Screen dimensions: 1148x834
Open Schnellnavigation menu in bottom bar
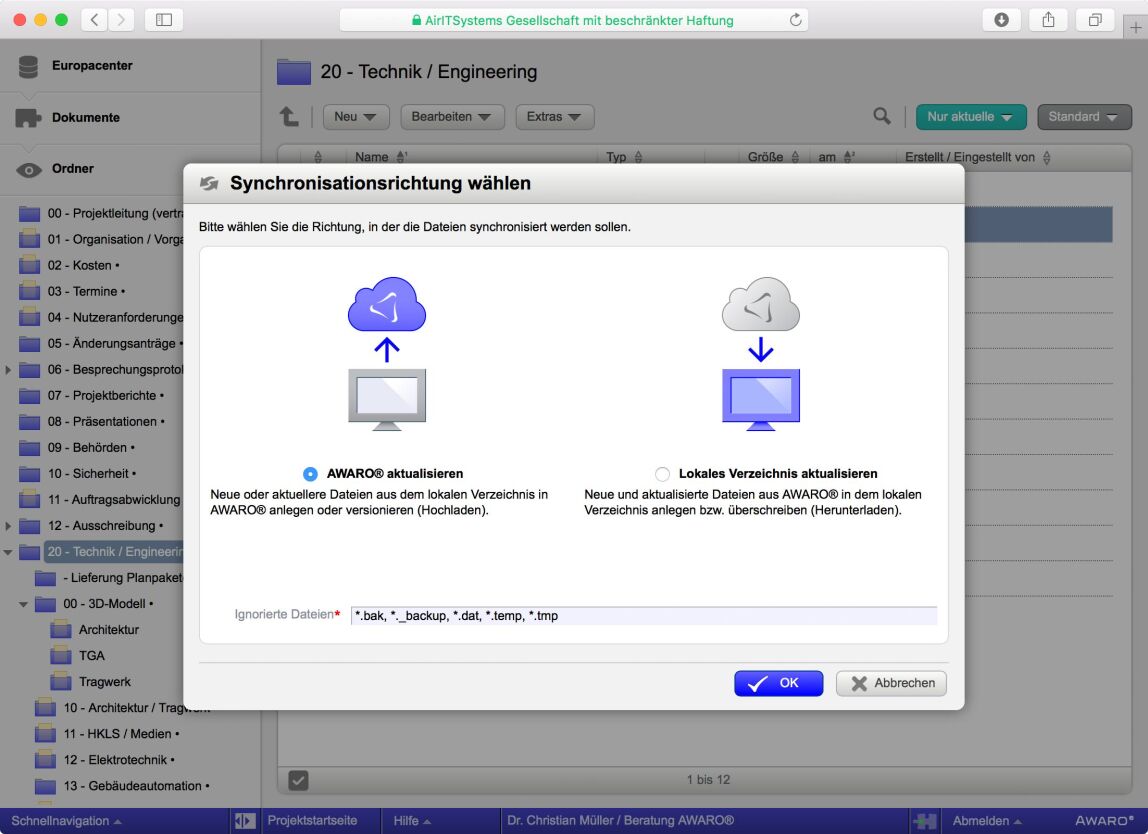coord(67,821)
